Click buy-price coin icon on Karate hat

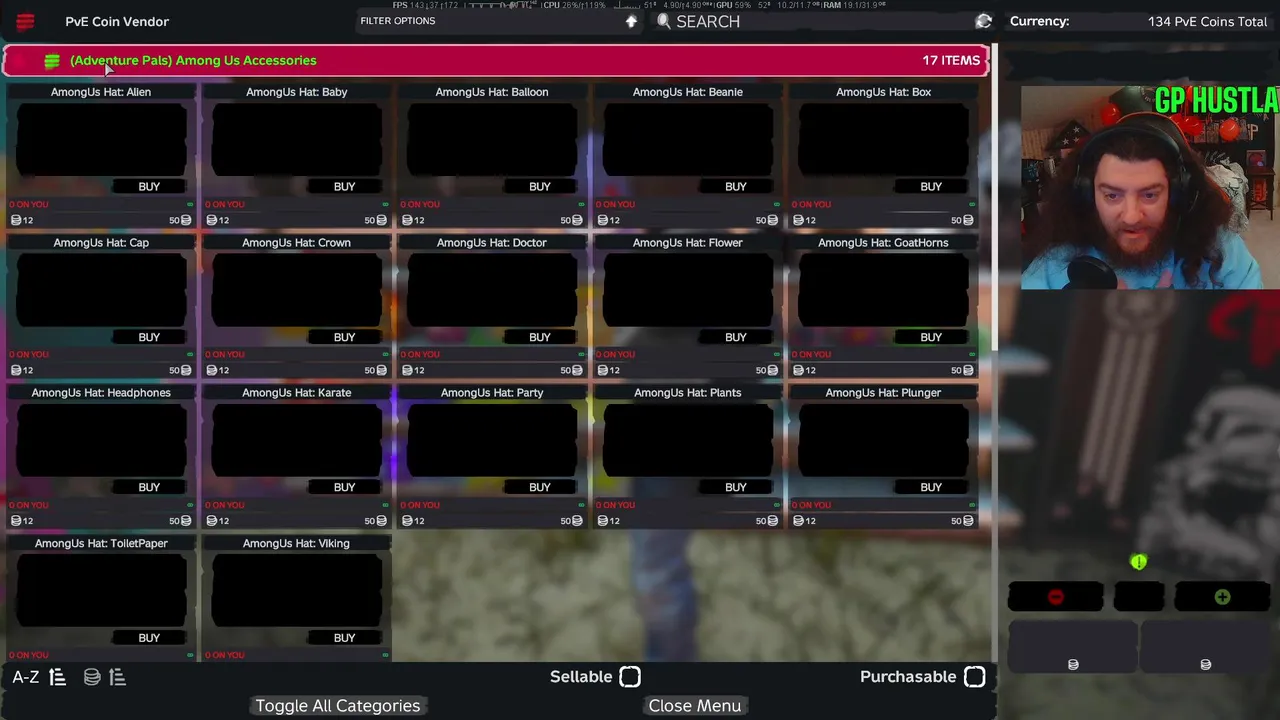pyautogui.click(x=381, y=521)
